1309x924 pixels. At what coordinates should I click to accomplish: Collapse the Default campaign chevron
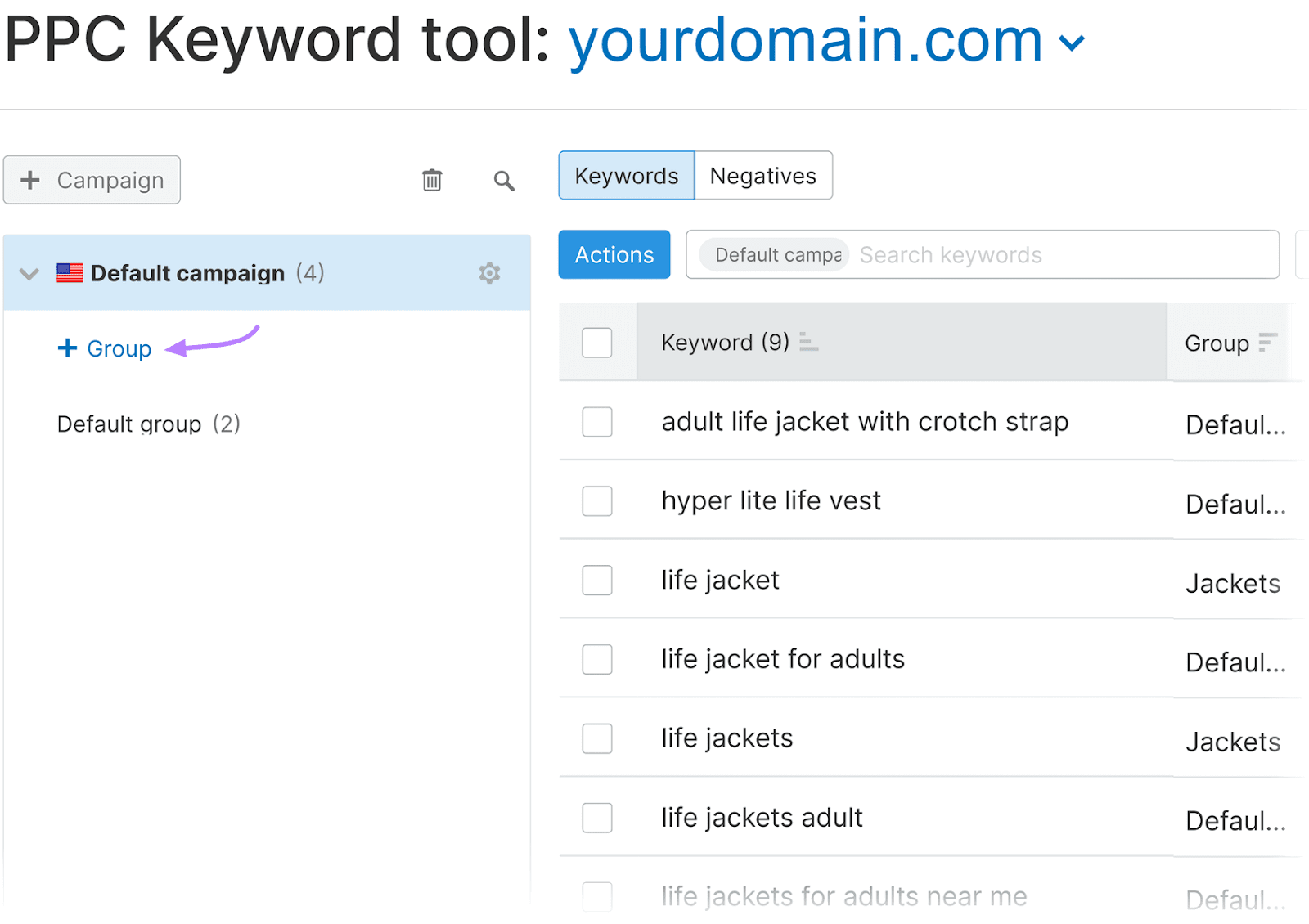(29, 274)
